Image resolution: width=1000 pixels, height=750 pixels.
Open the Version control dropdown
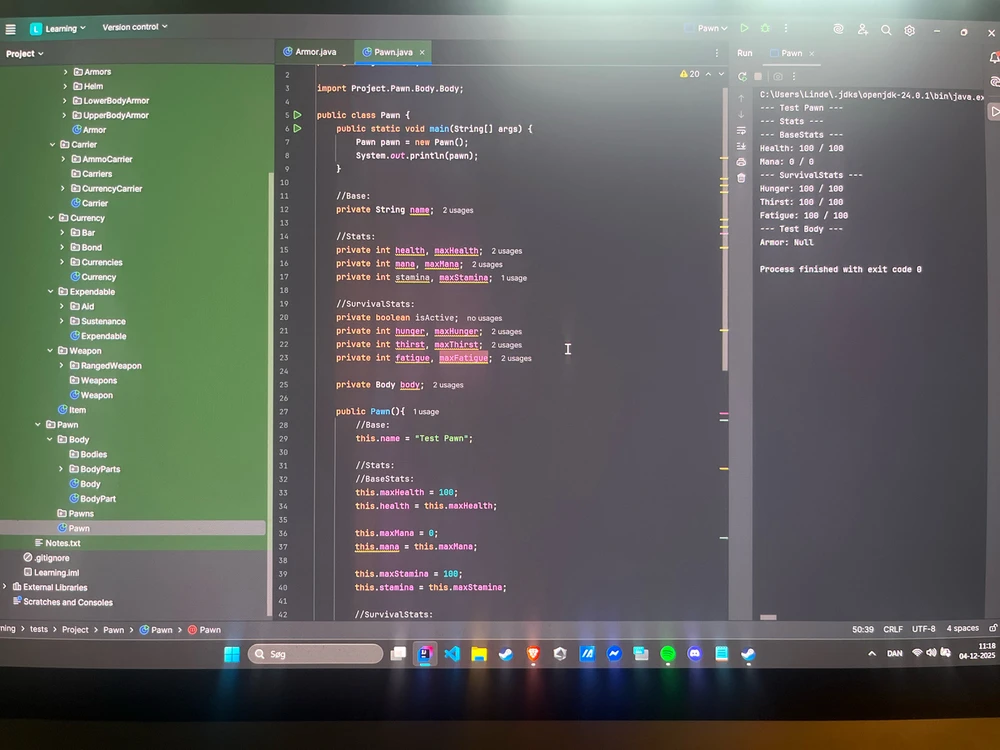tap(135, 27)
